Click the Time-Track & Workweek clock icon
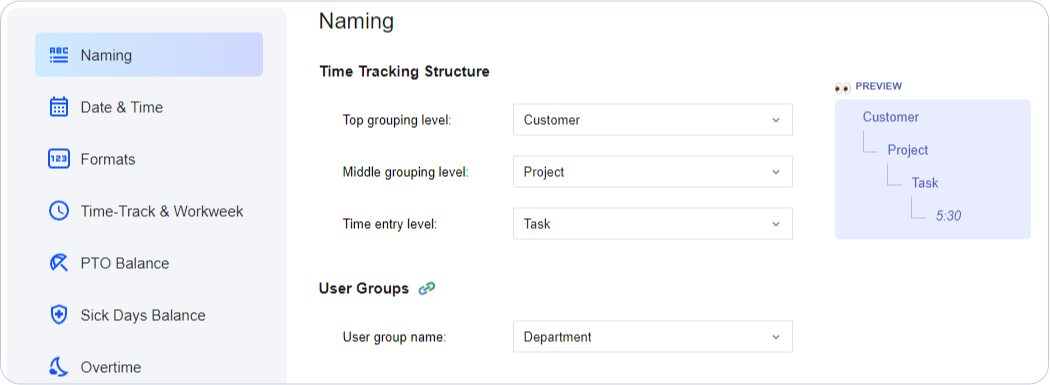Viewport: 1050px width, 385px height. tap(59, 211)
